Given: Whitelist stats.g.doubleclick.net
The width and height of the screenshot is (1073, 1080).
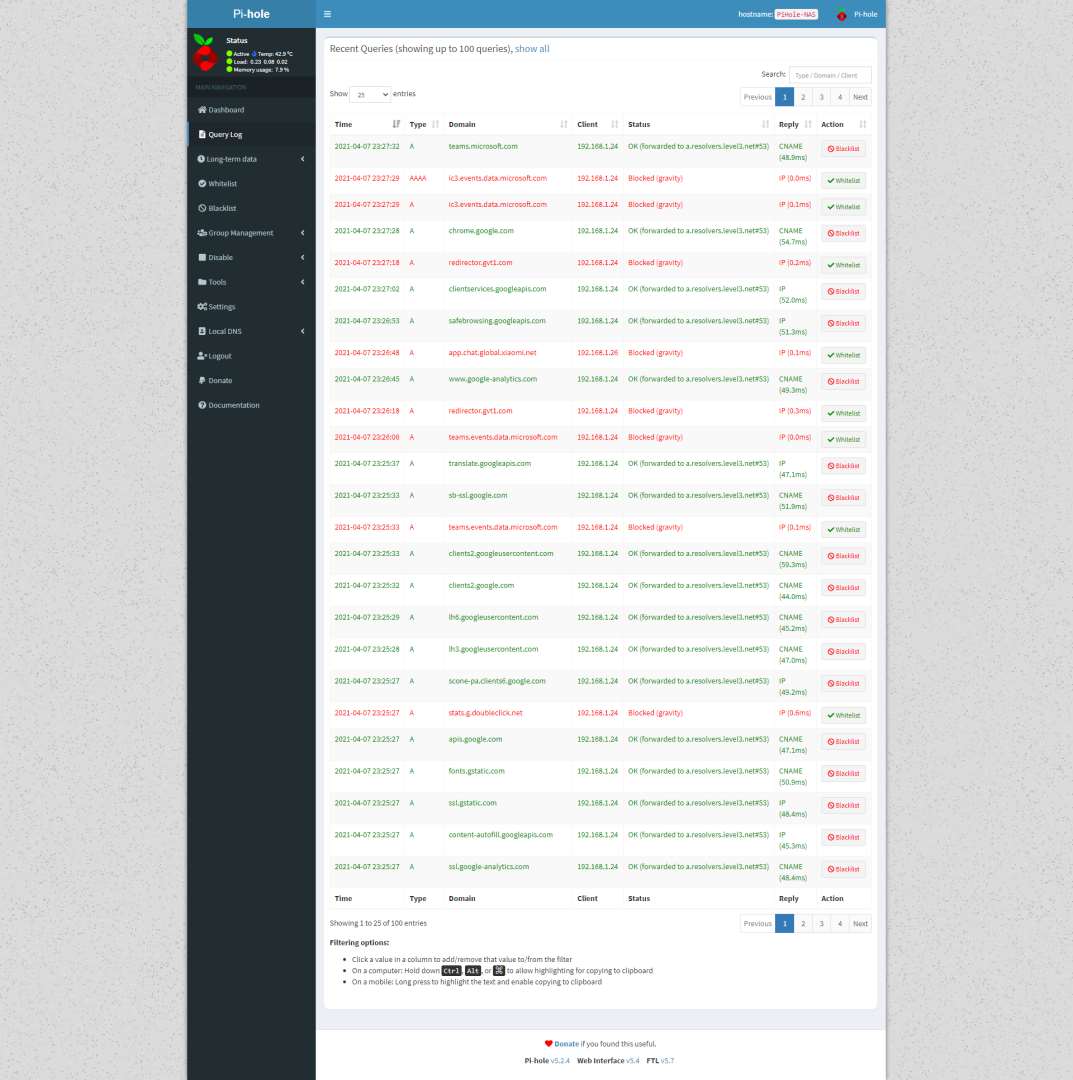Looking at the screenshot, I should [x=843, y=716].
